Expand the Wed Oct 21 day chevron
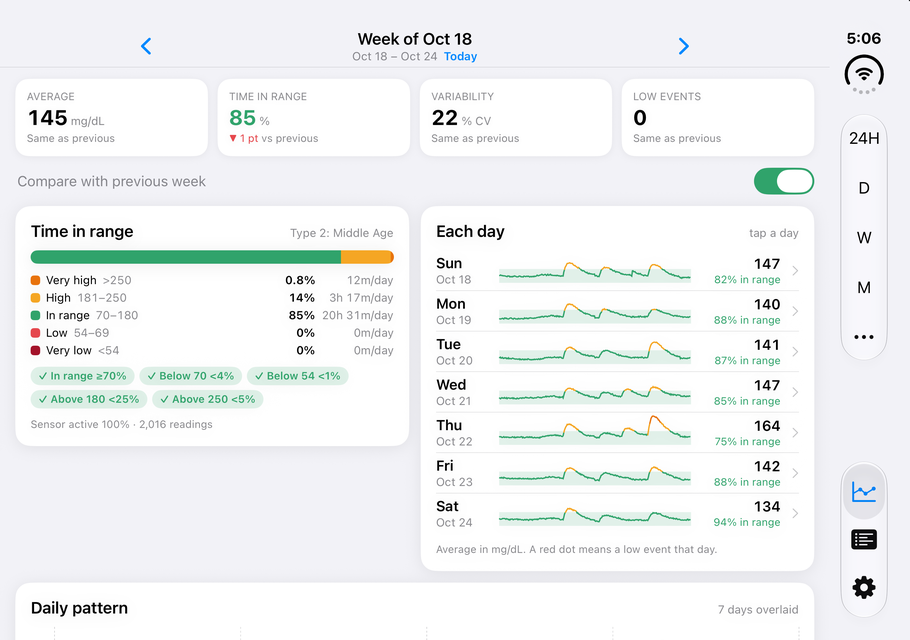Screen dimensions: 910x640 point(795,392)
